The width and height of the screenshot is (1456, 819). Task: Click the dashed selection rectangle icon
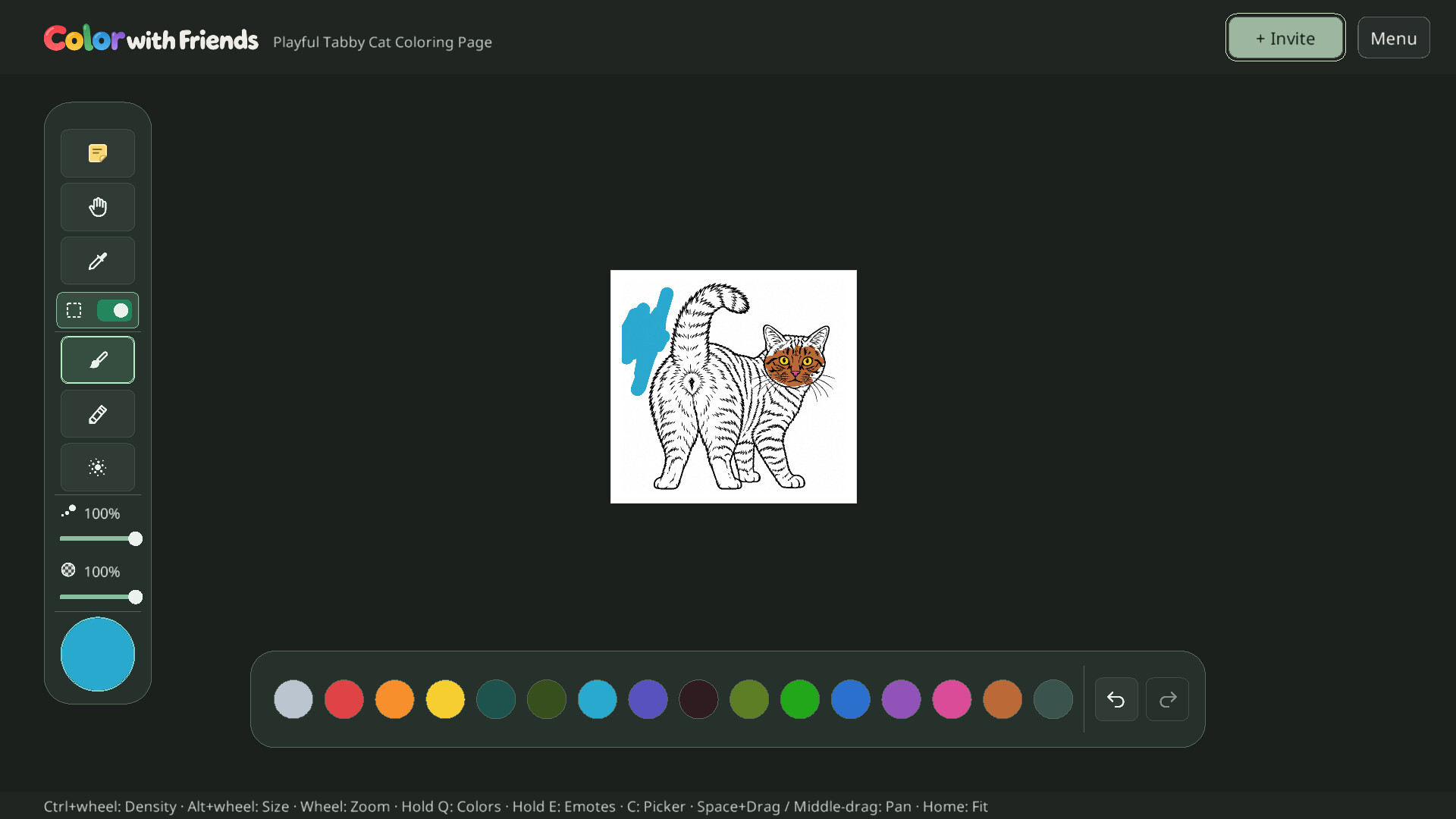(74, 310)
